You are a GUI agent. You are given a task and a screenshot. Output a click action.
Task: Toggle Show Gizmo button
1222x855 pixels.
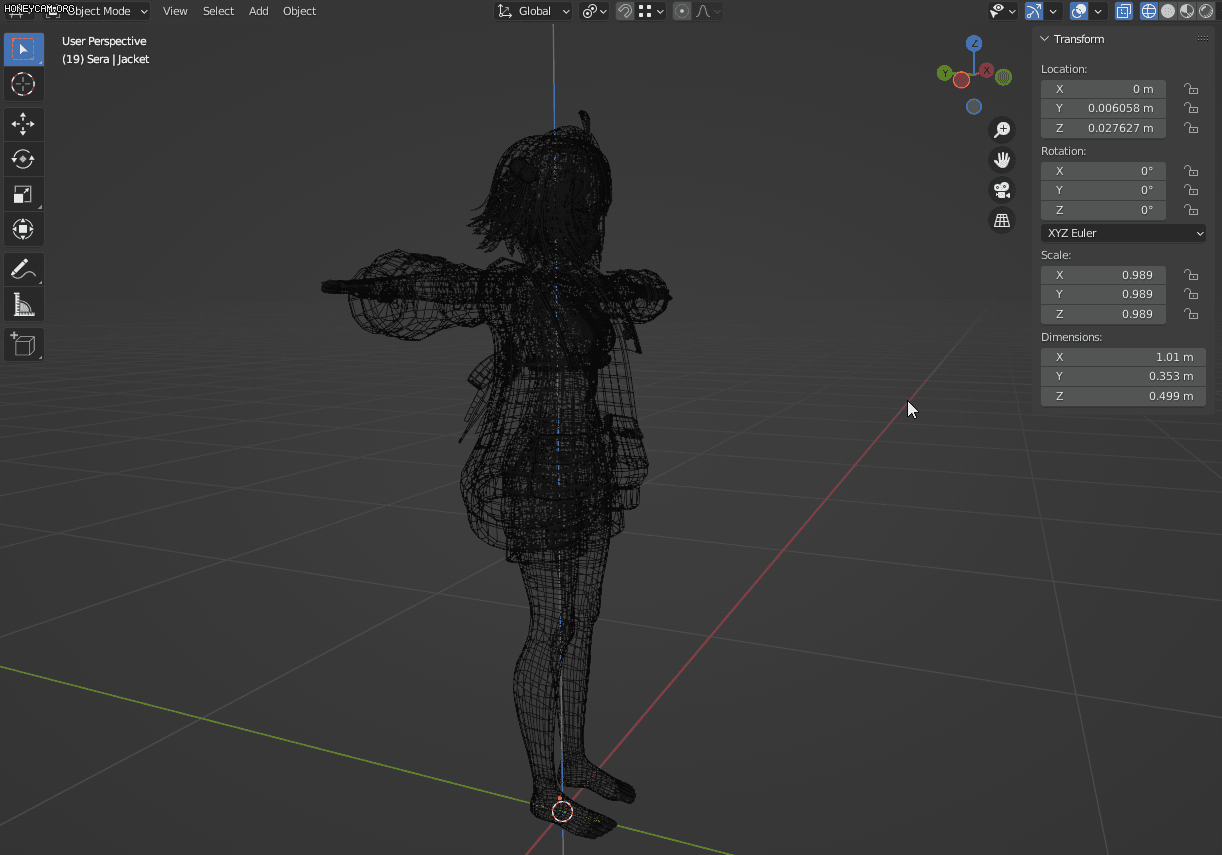click(x=1034, y=11)
